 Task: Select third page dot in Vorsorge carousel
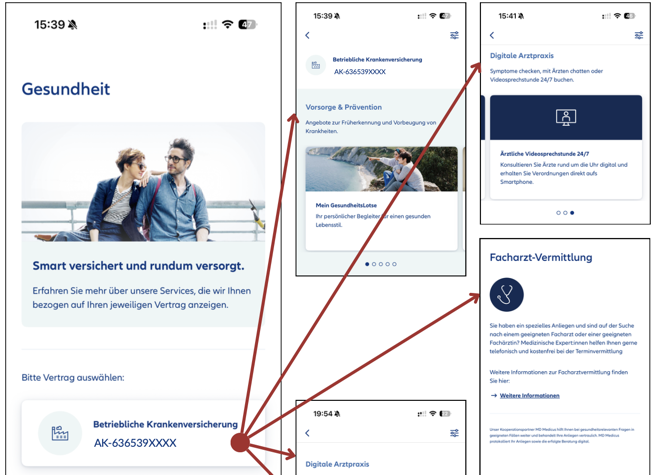(381, 264)
